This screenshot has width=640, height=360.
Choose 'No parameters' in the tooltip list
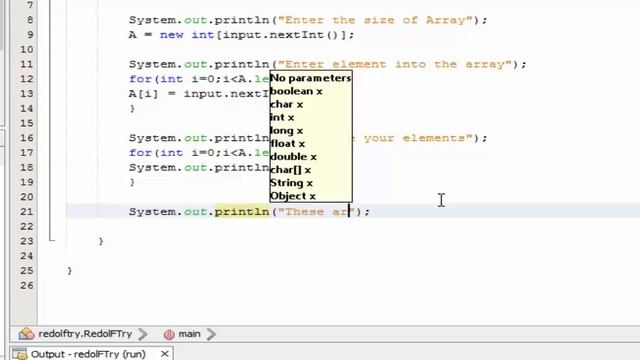click(x=311, y=78)
